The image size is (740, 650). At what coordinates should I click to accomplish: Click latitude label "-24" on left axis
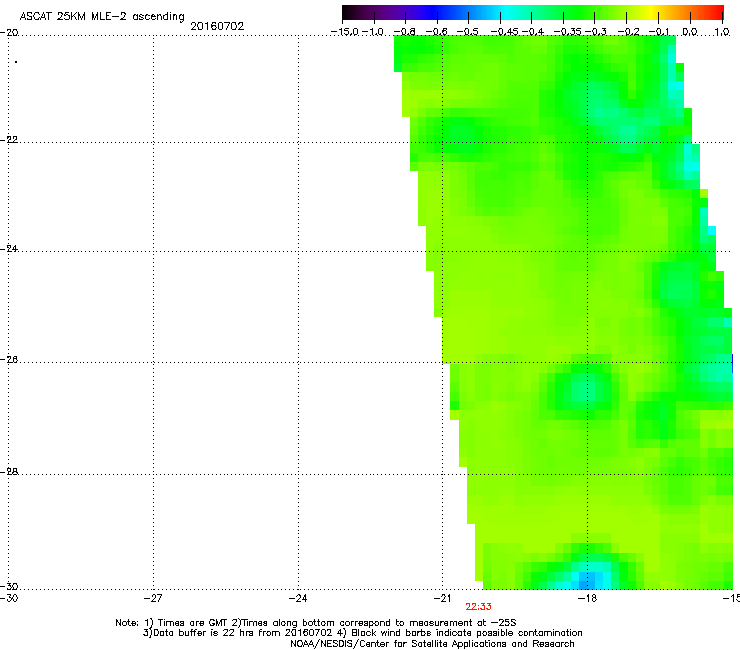click(9, 249)
